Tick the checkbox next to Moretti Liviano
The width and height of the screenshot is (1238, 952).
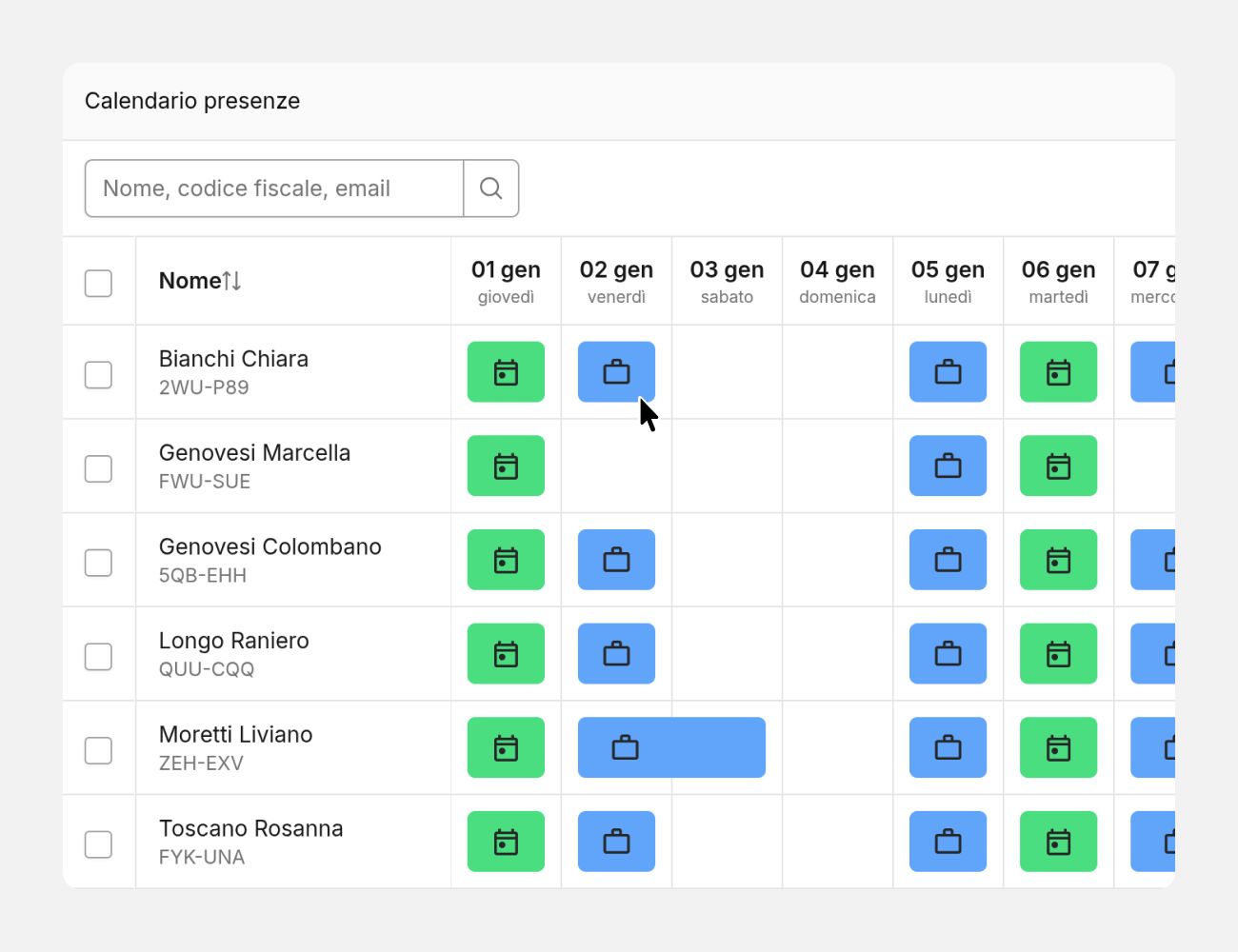click(98, 750)
